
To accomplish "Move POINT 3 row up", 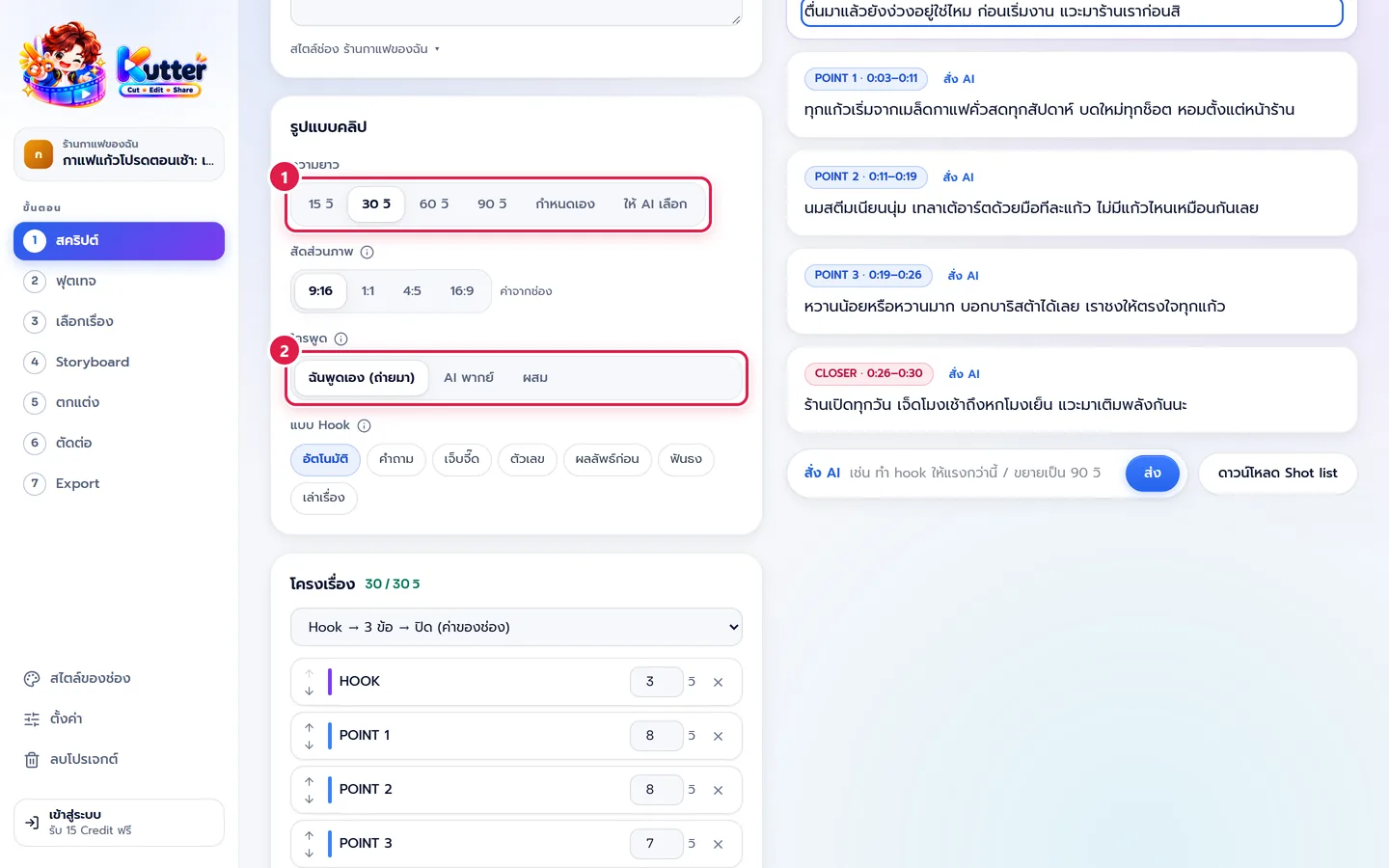I will (309, 835).
